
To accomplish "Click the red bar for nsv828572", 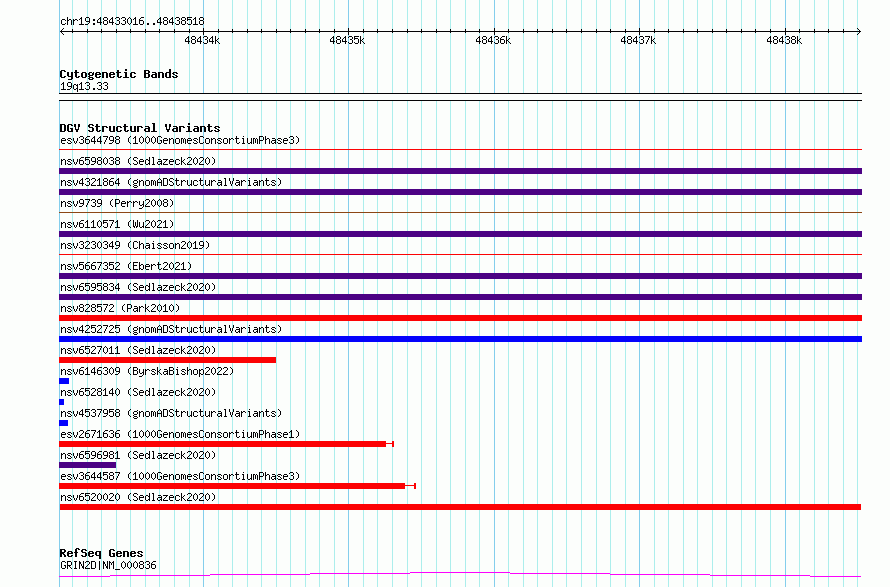I will [x=460, y=318].
